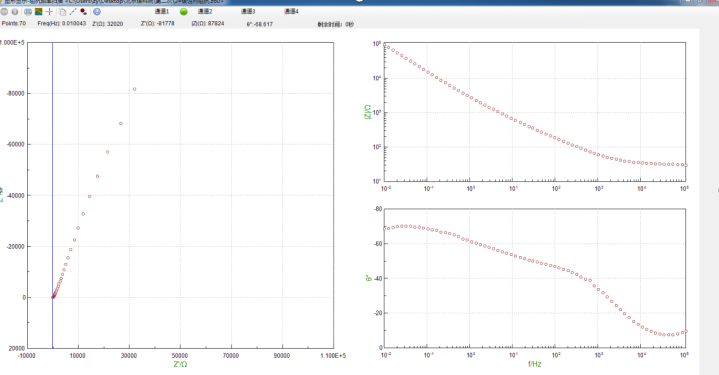Switch to channel 3 tab
719x375 pixels.
pos(248,11)
